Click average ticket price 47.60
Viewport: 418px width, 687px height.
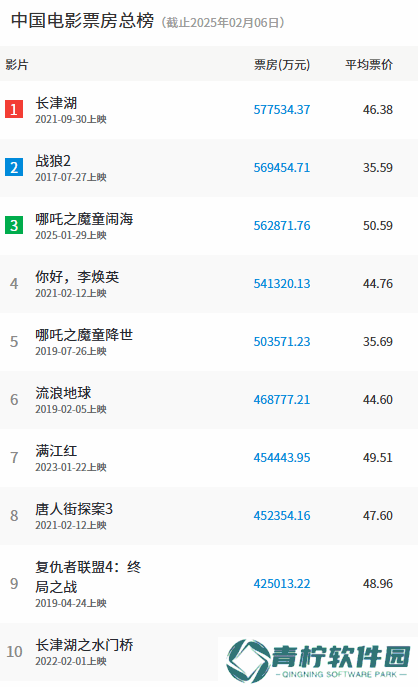pos(378,516)
